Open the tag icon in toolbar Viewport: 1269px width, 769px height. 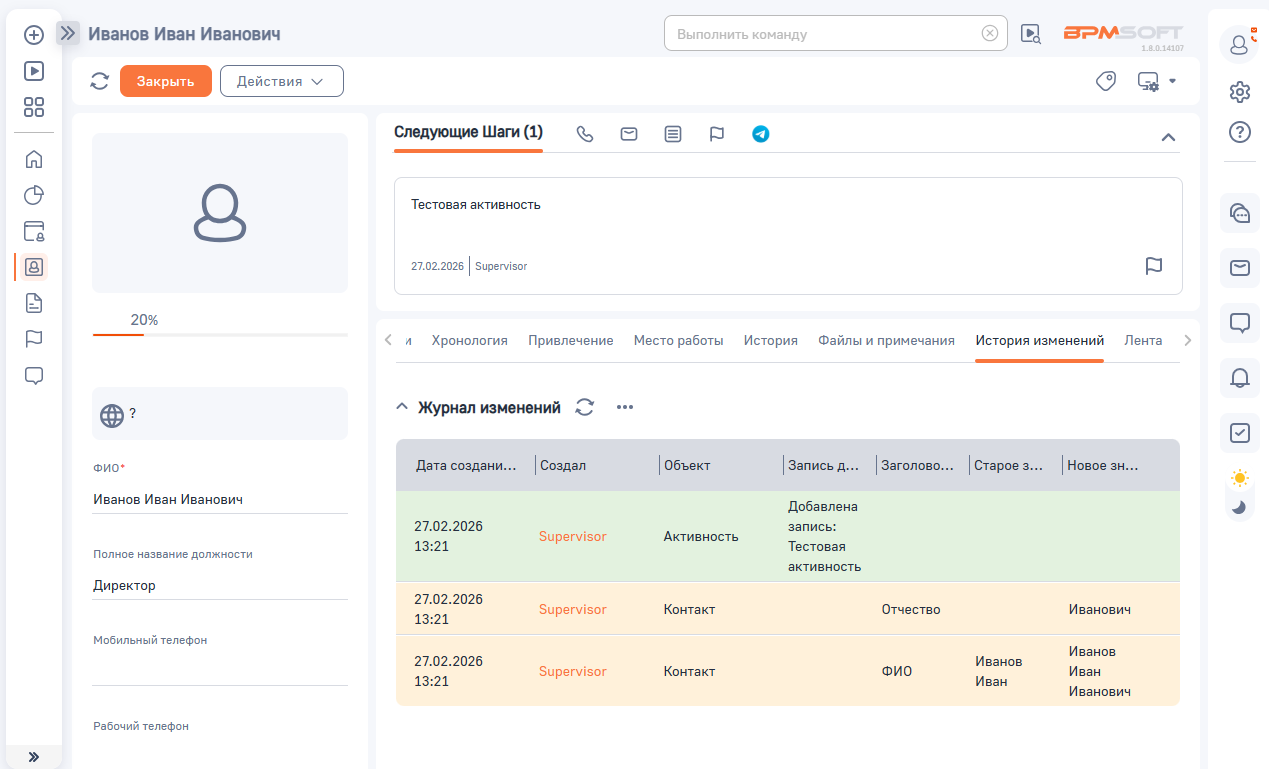pyautogui.click(x=1105, y=81)
